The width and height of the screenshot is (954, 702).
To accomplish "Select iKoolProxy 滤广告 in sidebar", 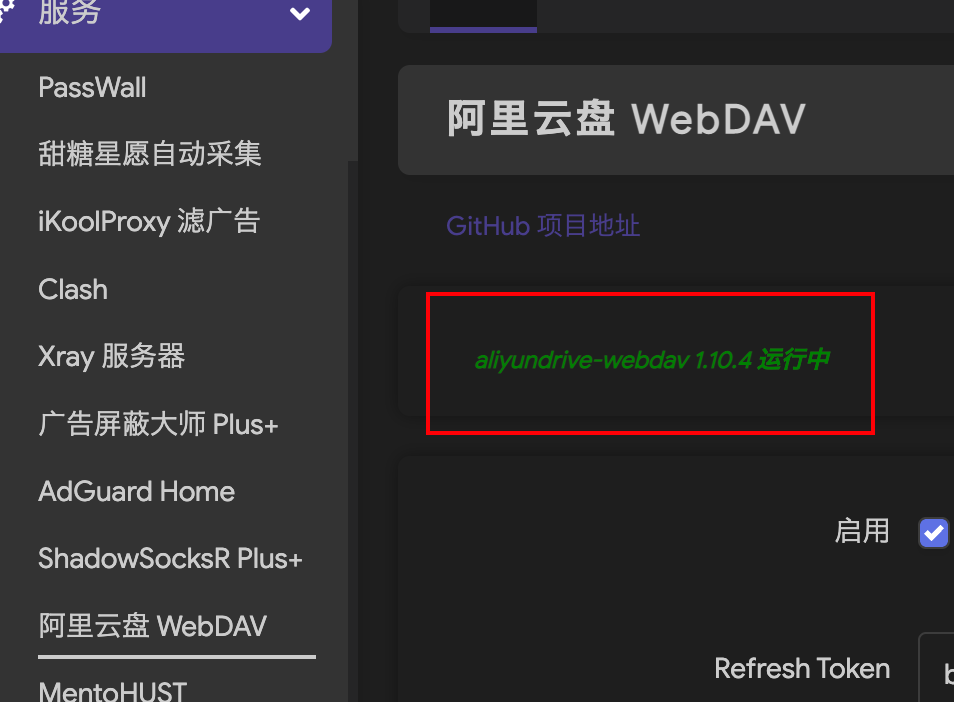I will [x=149, y=221].
